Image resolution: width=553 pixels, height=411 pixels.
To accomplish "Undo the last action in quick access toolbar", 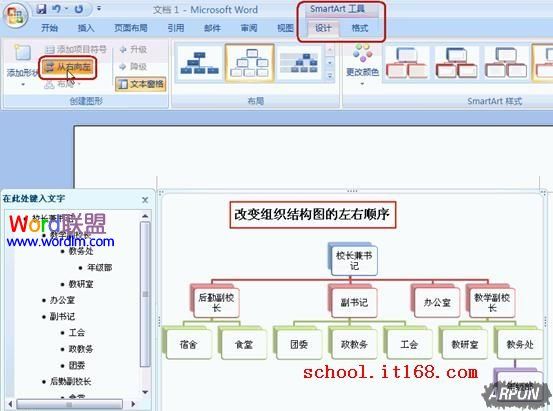I will click(56, 9).
